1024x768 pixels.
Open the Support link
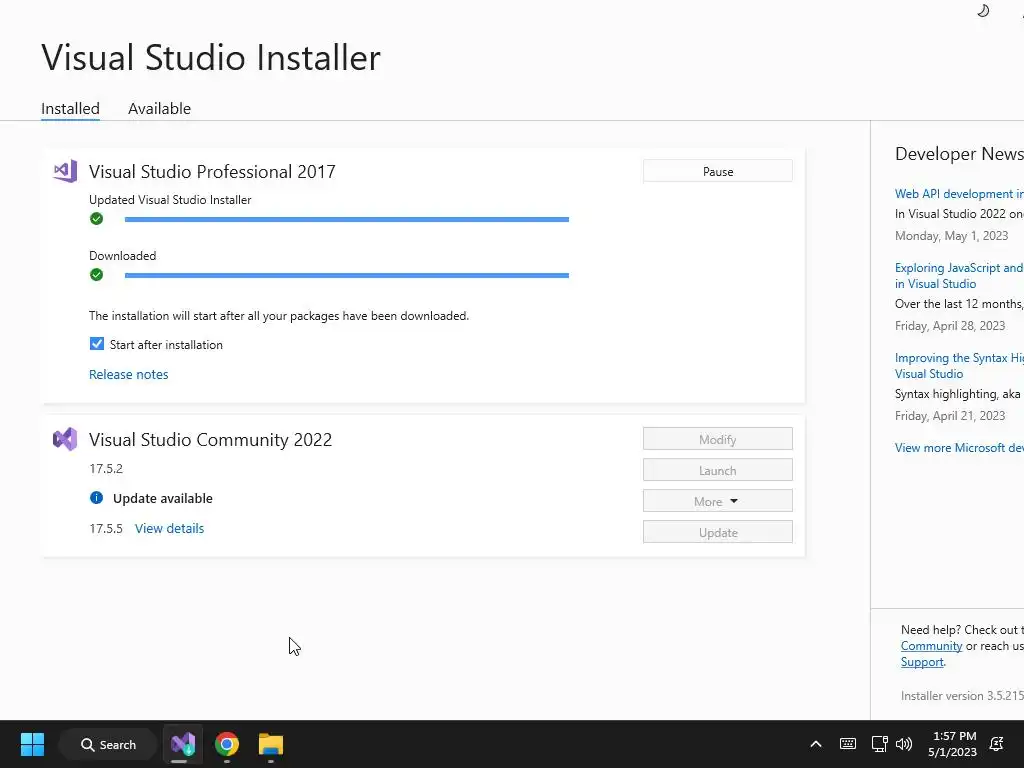922,662
